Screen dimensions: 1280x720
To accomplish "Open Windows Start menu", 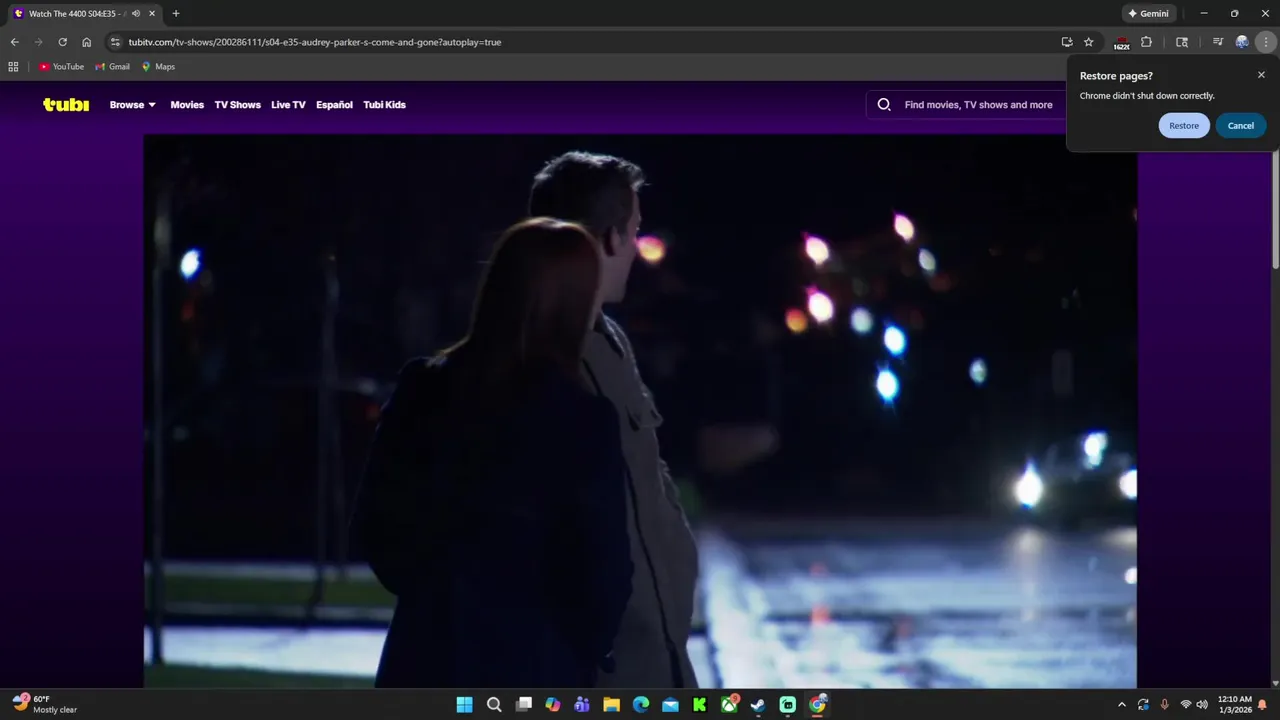I will pos(464,705).
